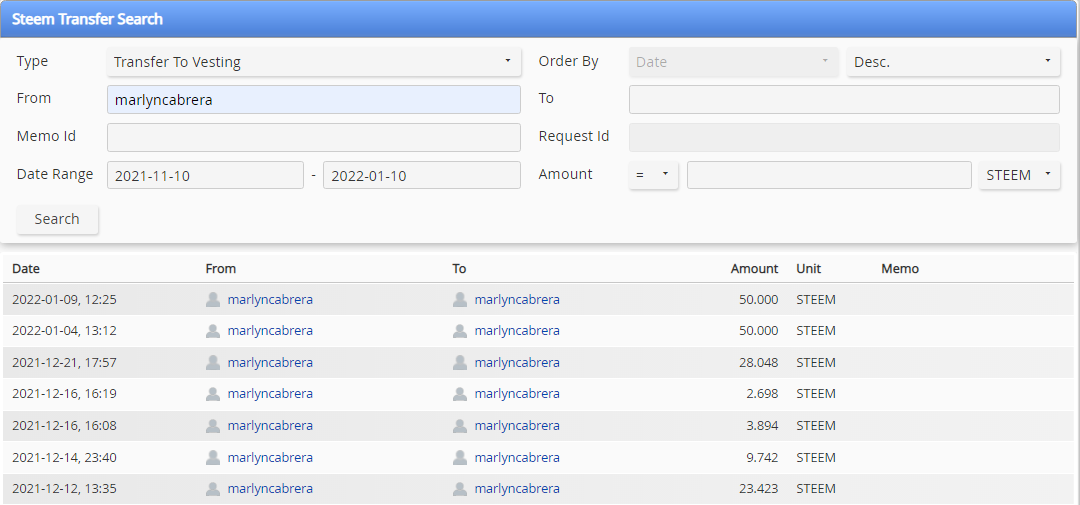Image resolution: width=1080 pixels, height=505 pixels.
Task: Click the From avatar icon in 2022-01-09 row
Action: [x=213, y=299]
